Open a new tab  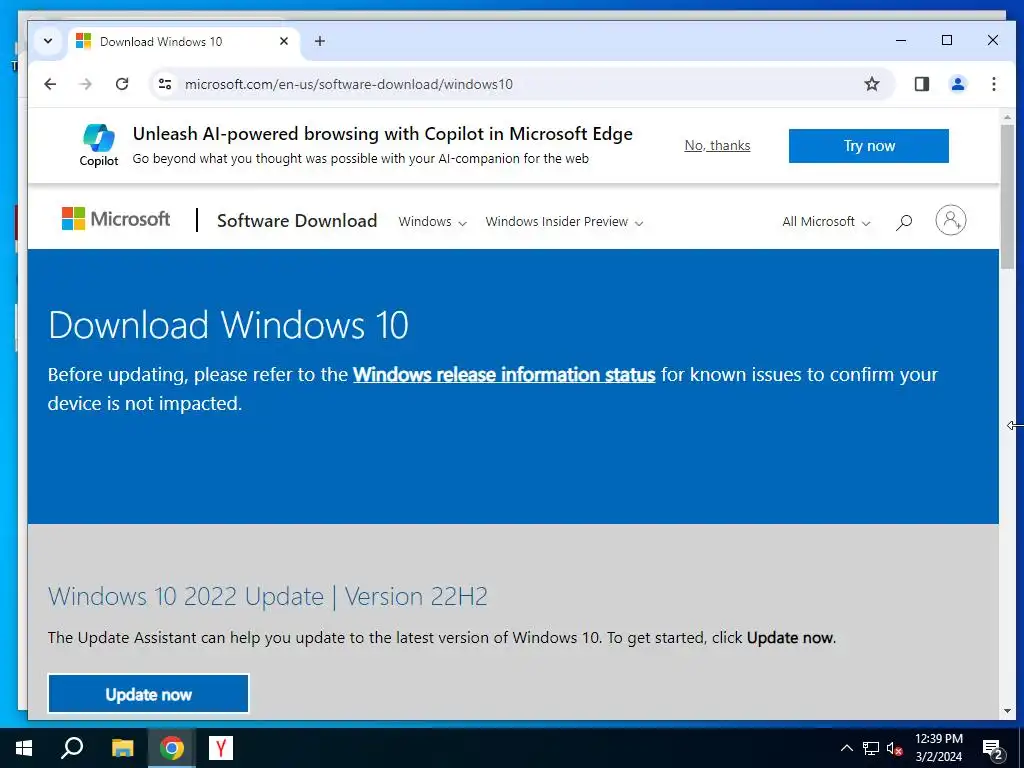pyautogui.click(x=319, y=41)
